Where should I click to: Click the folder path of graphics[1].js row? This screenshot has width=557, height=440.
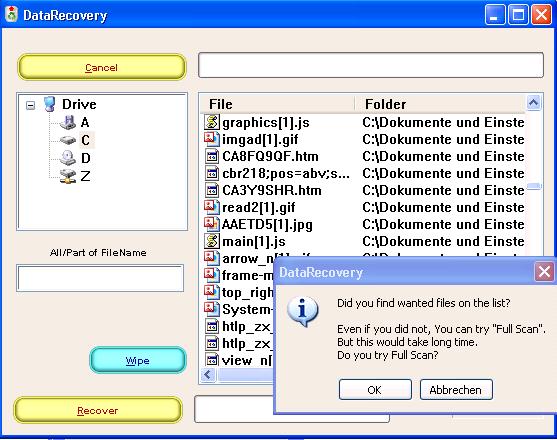(x=443, y=123)
